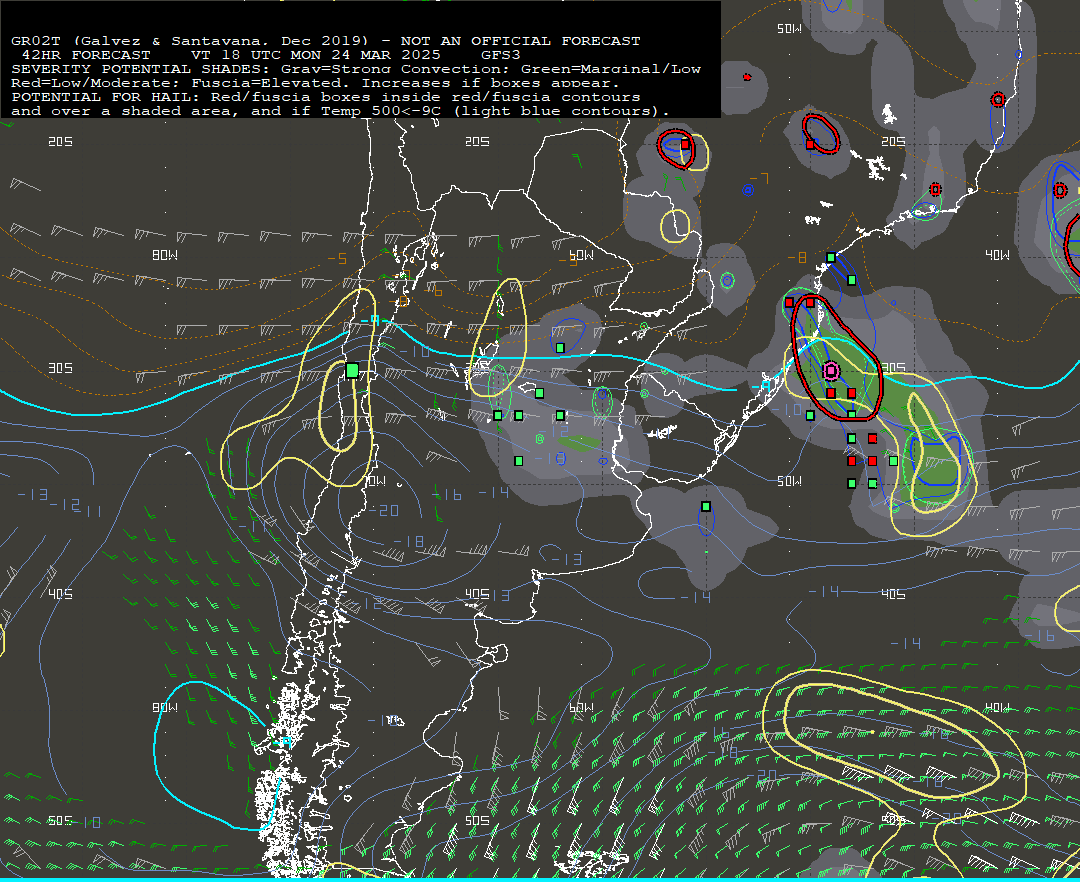Click the green box south of Uruguay's coast
Image resolution: width=1080 pixels, height=882 pixels.
tap(705, 507)
